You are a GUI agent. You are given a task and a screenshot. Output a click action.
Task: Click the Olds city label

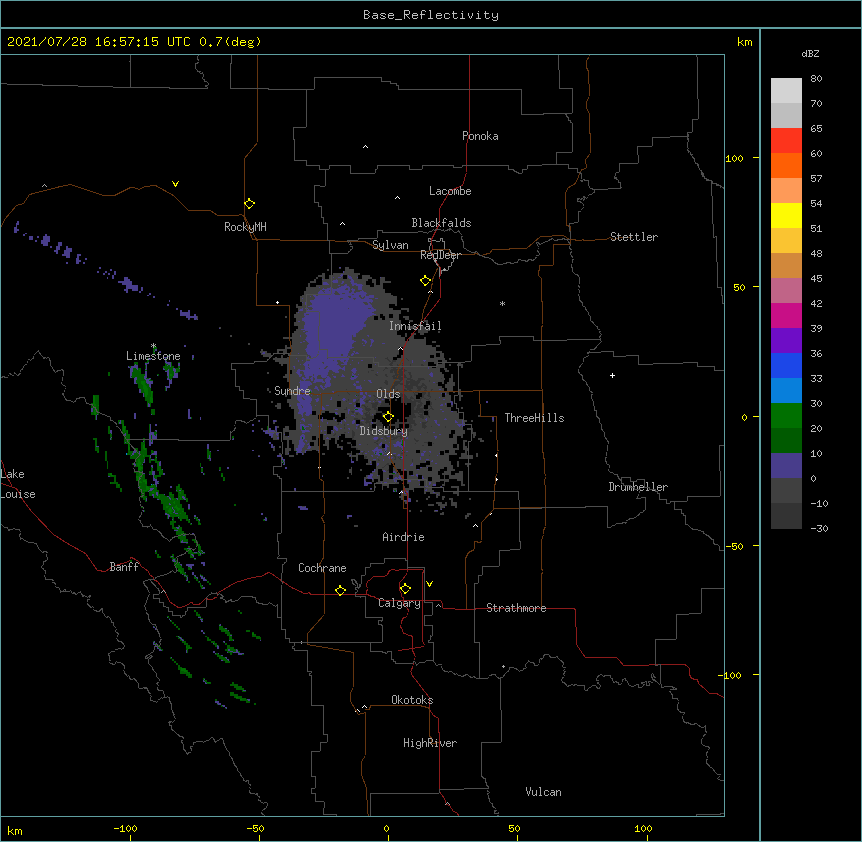[388, 394]
